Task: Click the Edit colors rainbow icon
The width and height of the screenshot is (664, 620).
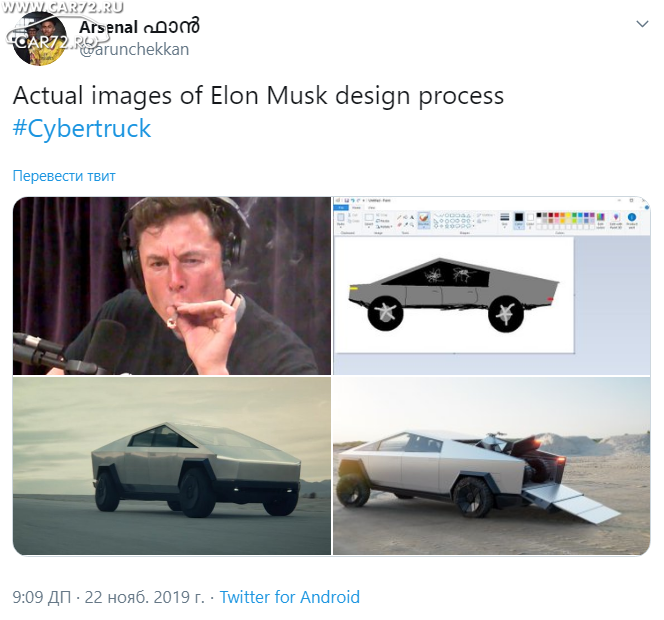Action: 600,220
